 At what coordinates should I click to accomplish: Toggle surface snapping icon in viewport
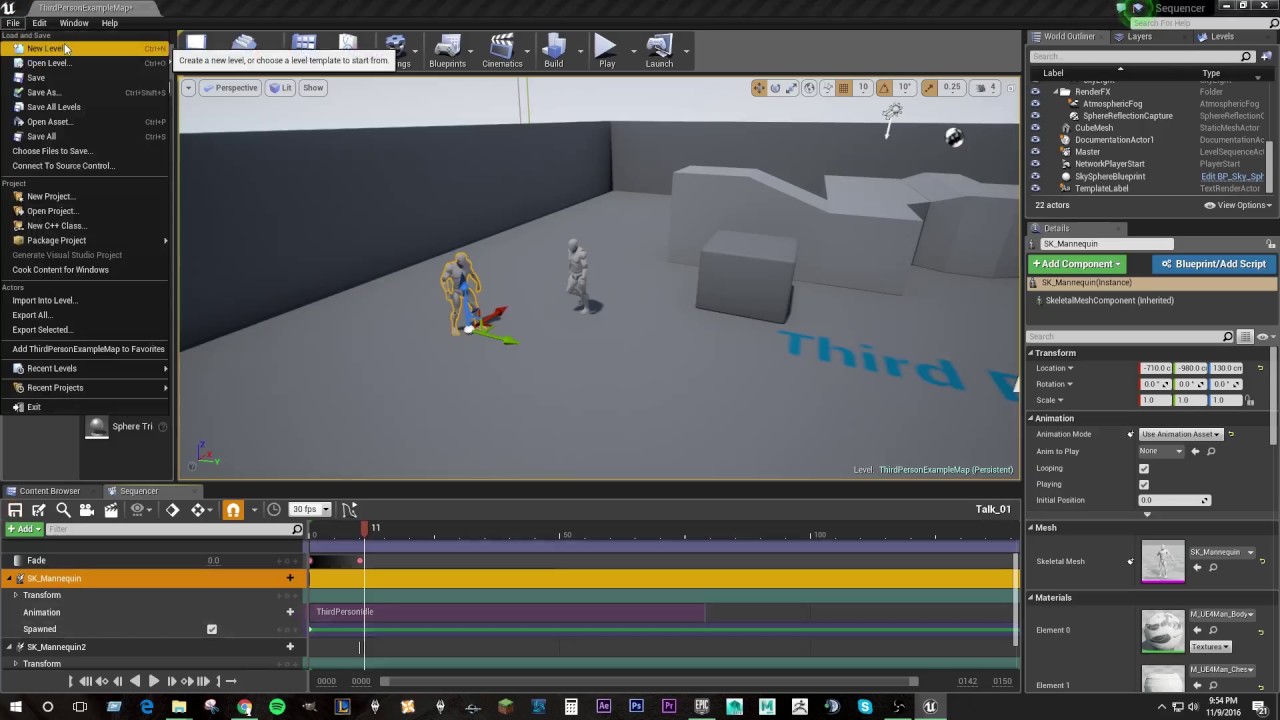(x=826, y=88)
